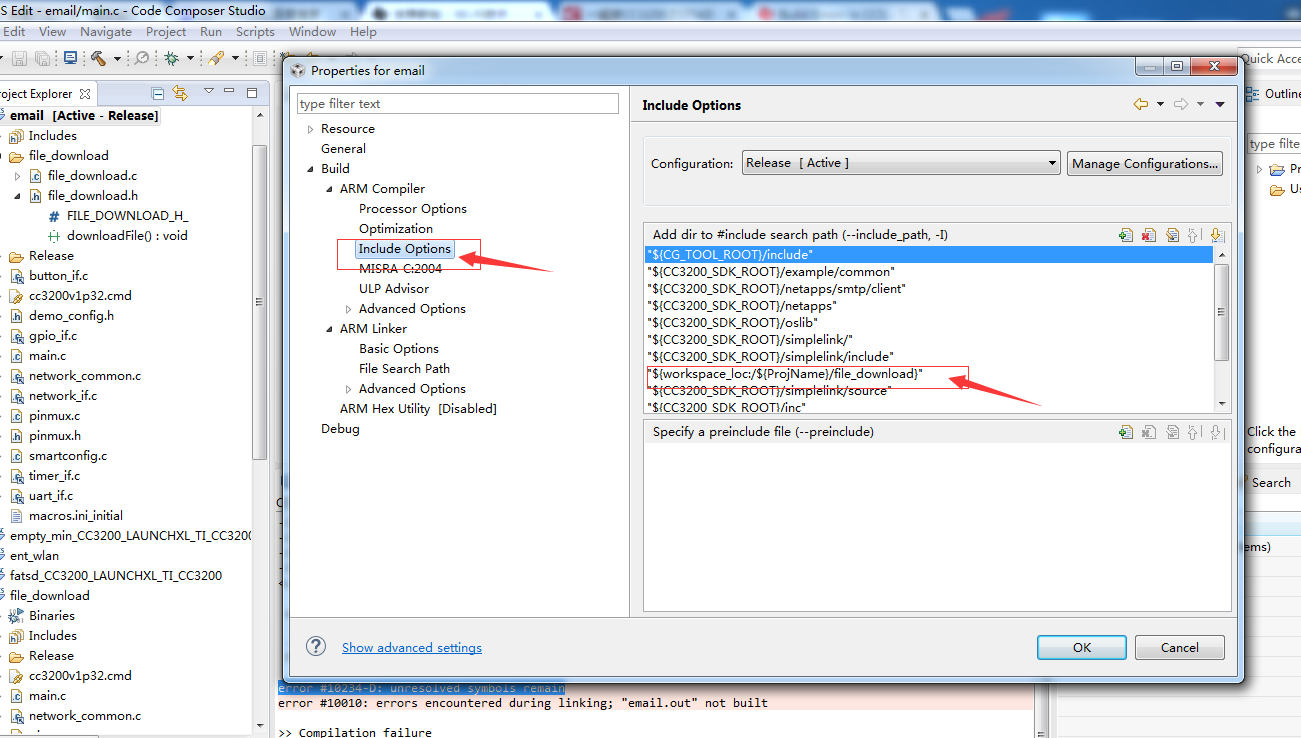Go back in properties page history
1301x738 pixels.
click(x=1141, y=104)
